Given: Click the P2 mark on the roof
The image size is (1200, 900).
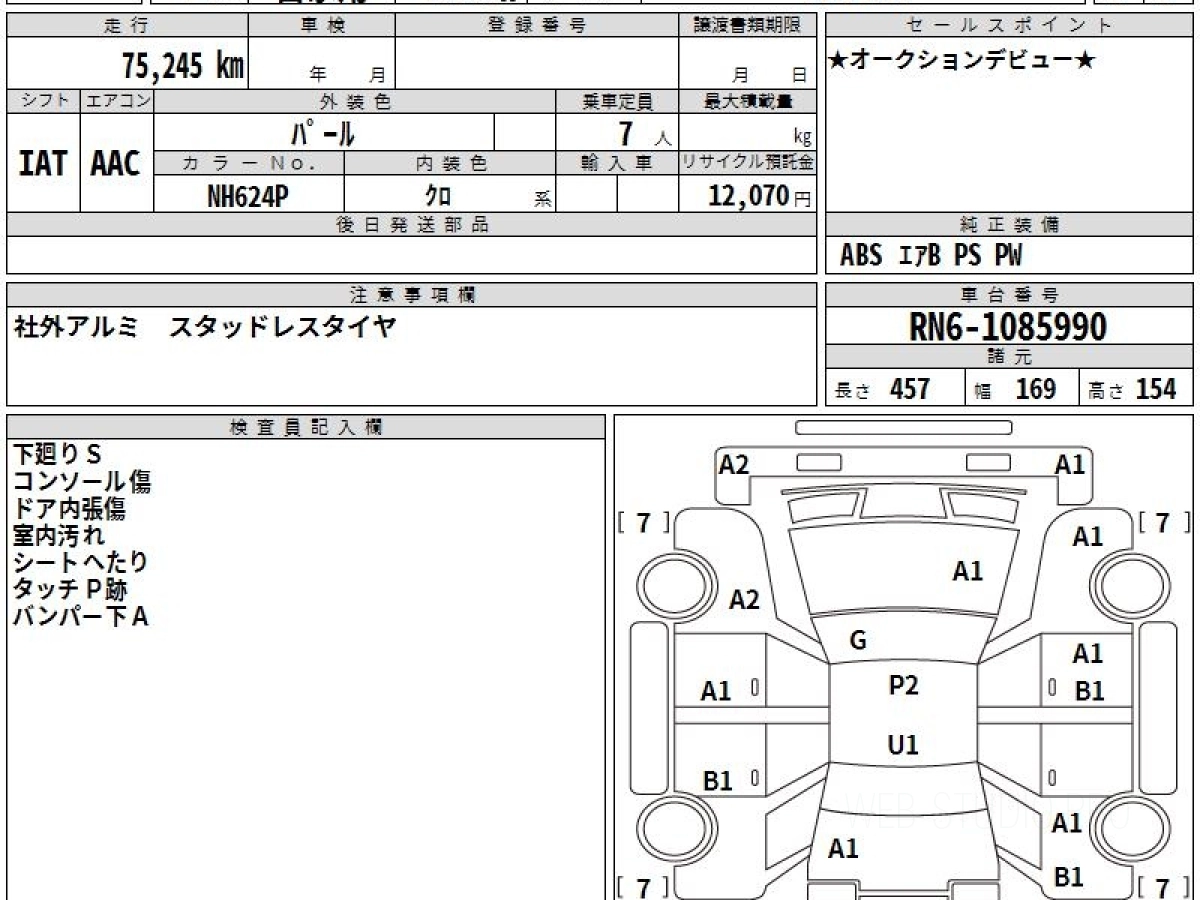Looking at the screenshot, I should point(903,685).
